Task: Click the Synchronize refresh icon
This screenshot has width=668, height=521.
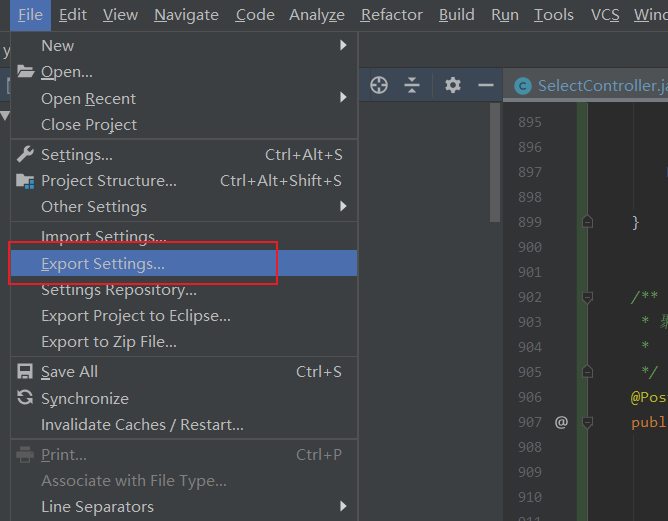Action: point(25,398)
